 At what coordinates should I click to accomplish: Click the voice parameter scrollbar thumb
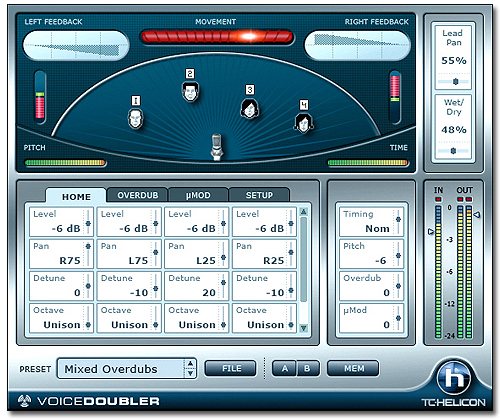(x=303, y=259)
